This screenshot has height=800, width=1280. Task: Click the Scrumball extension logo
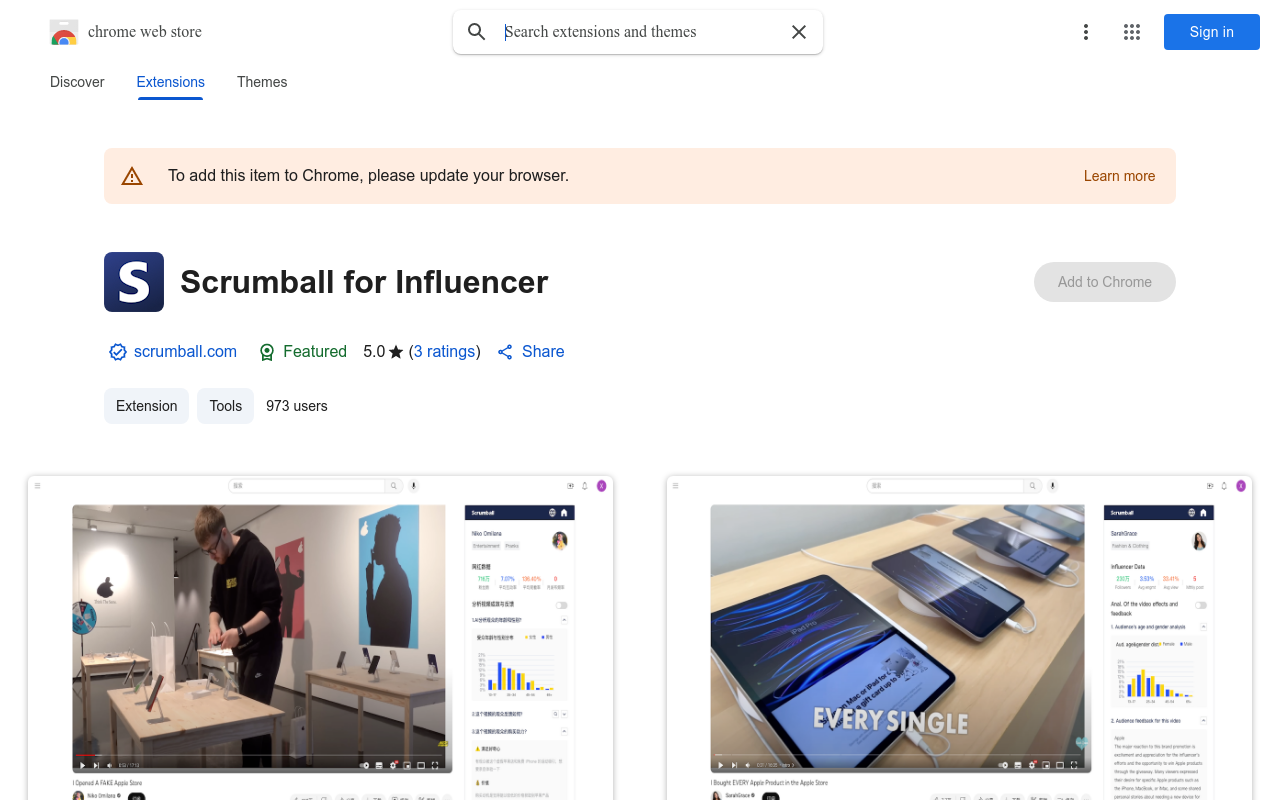pos(134,282)
